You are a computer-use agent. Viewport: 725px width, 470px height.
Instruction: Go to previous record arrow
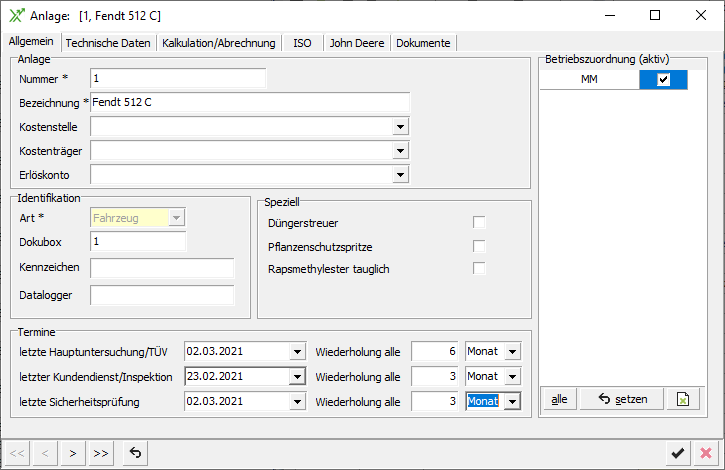point(46,453)
